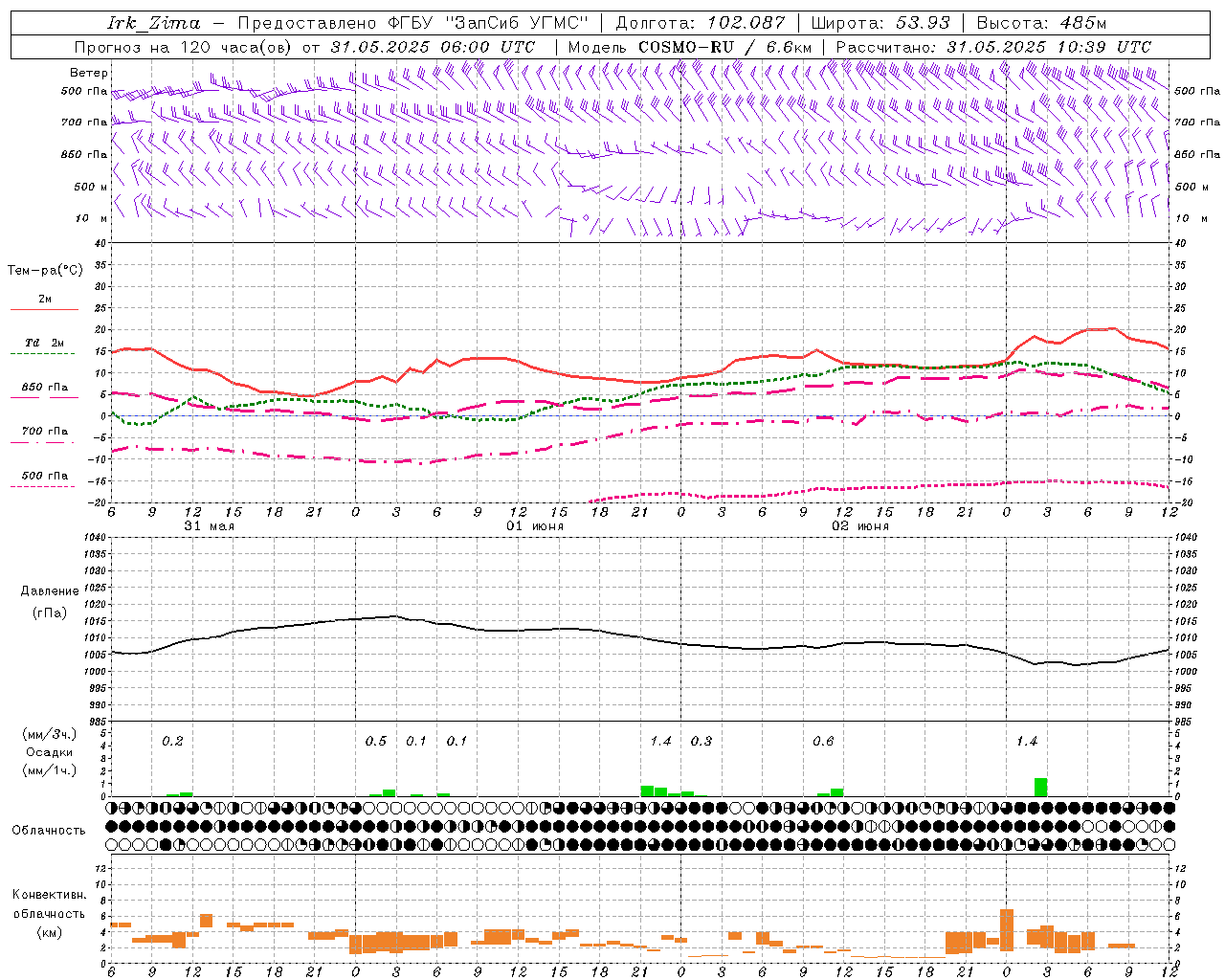
Task: Click the "Давление" pressure panel label
Action: [50, 591]
